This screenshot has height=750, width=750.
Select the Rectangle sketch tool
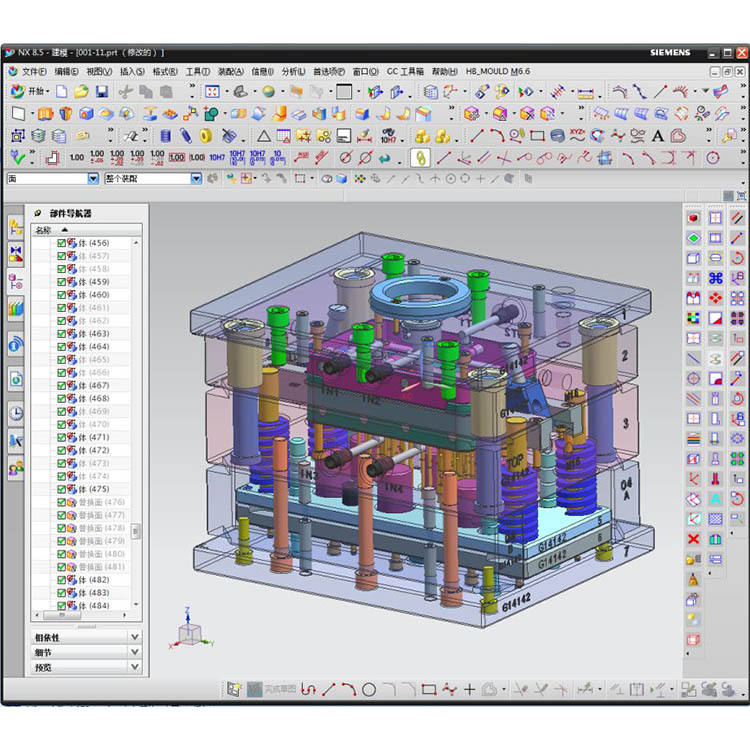pos(537,136)
